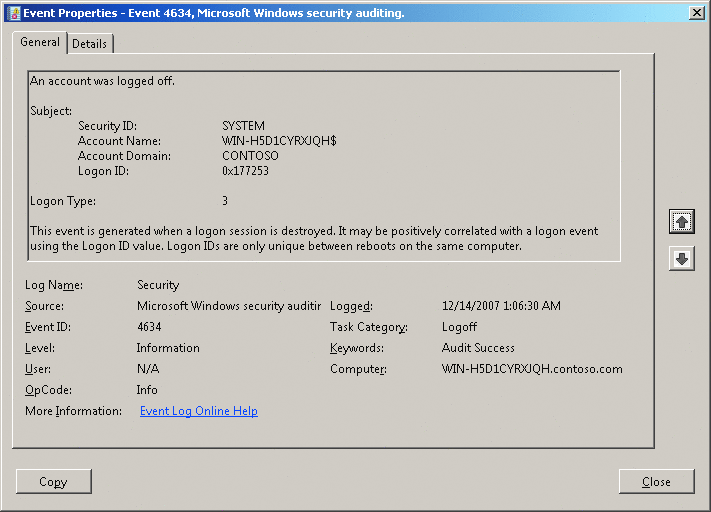711x512 pixels.
Task: Select the Event ID value 4634
Action: click(x=149, y=327)
